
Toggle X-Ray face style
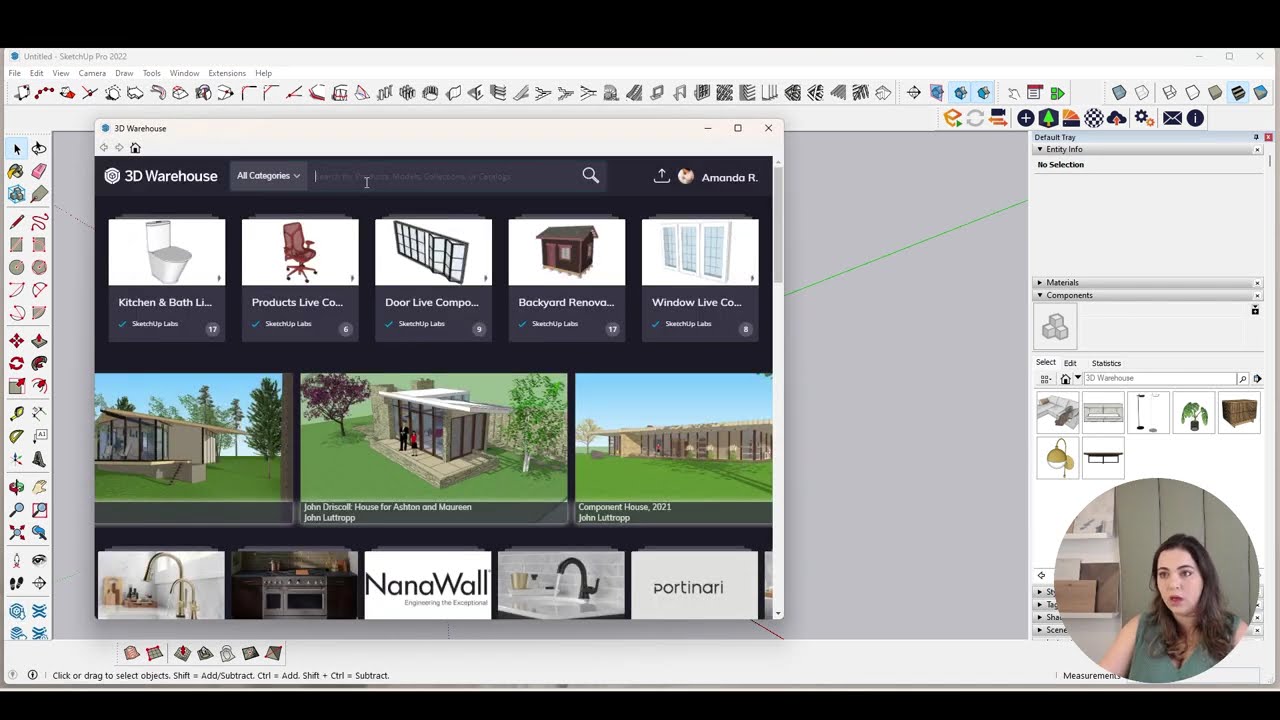[1119, 93]
